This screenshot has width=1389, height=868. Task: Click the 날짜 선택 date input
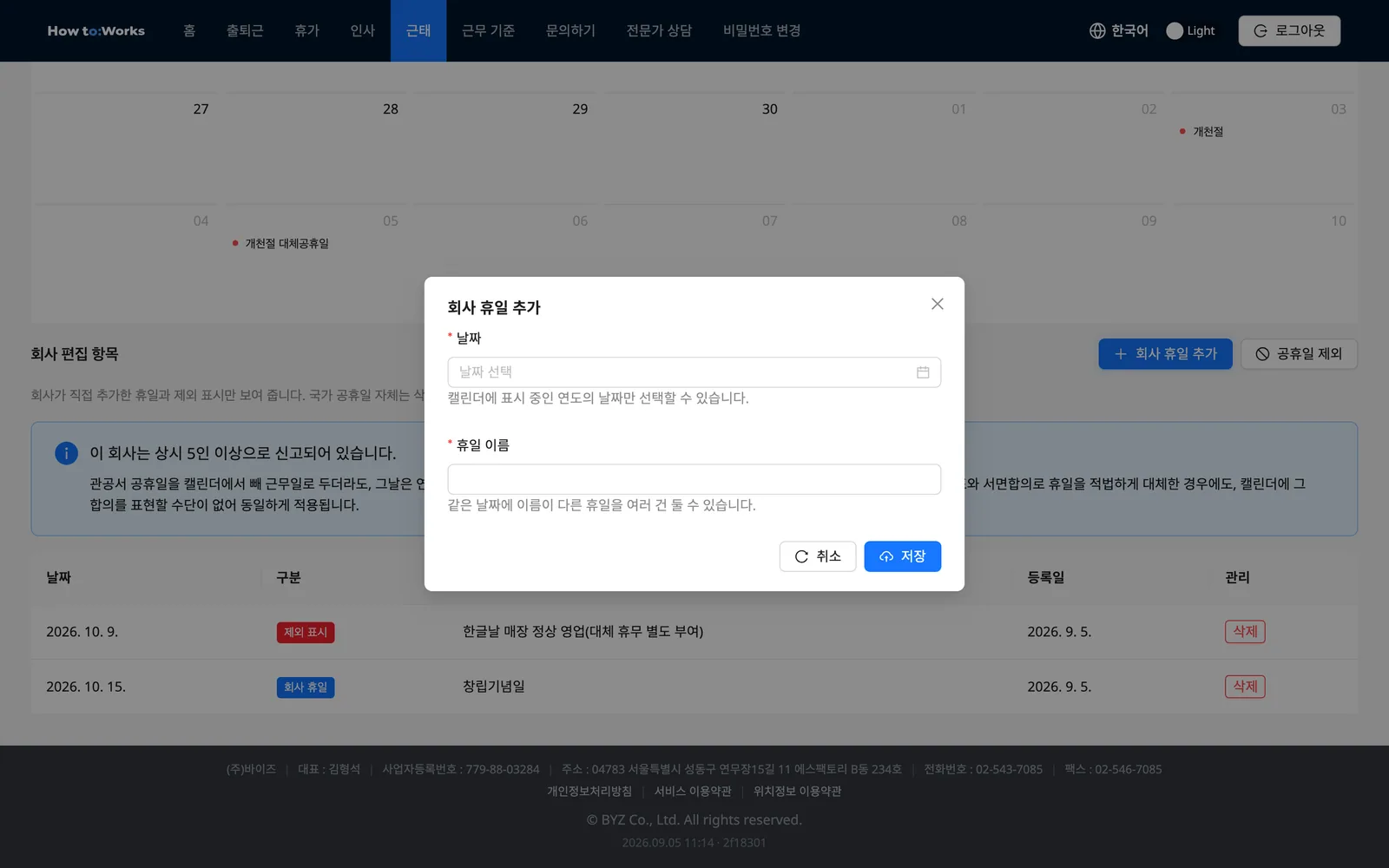[x=694, y=372]
